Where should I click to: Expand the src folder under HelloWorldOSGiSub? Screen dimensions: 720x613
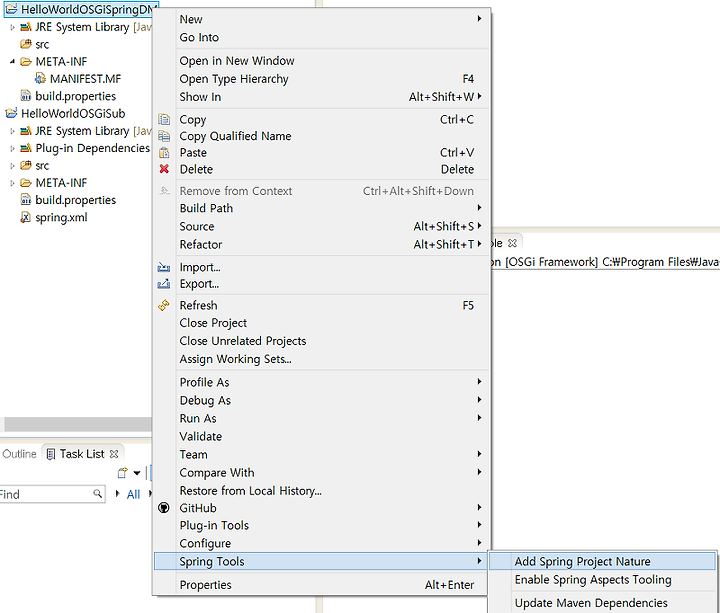(x=12, y=166)
